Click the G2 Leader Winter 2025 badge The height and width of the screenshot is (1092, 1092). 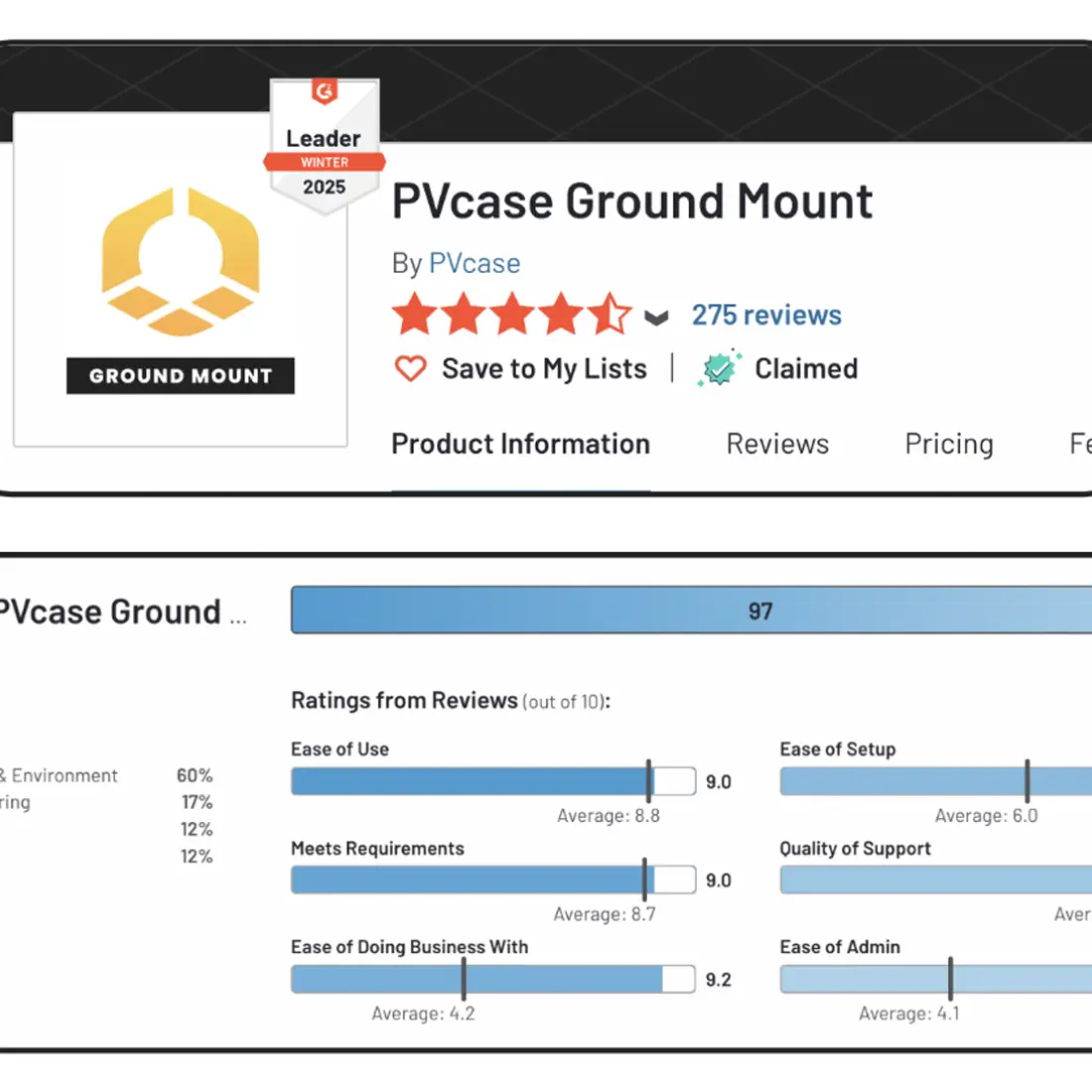tap(325, 146)
